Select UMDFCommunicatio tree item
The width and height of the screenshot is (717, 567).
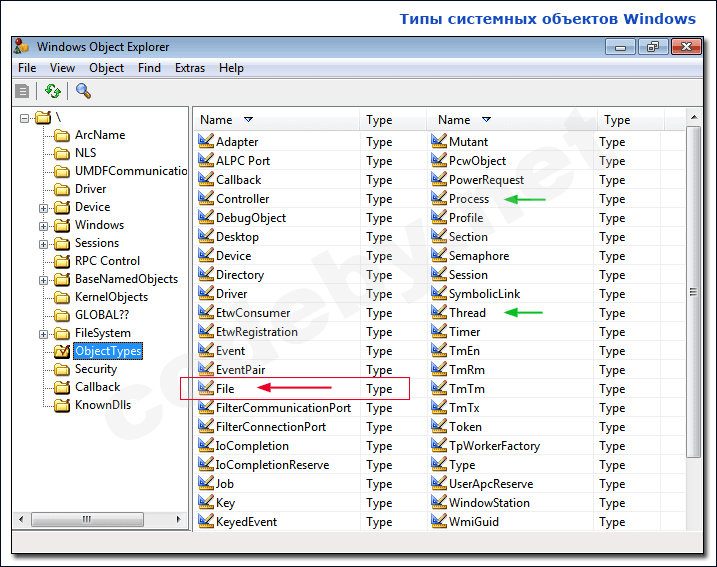tap(131, 171)
